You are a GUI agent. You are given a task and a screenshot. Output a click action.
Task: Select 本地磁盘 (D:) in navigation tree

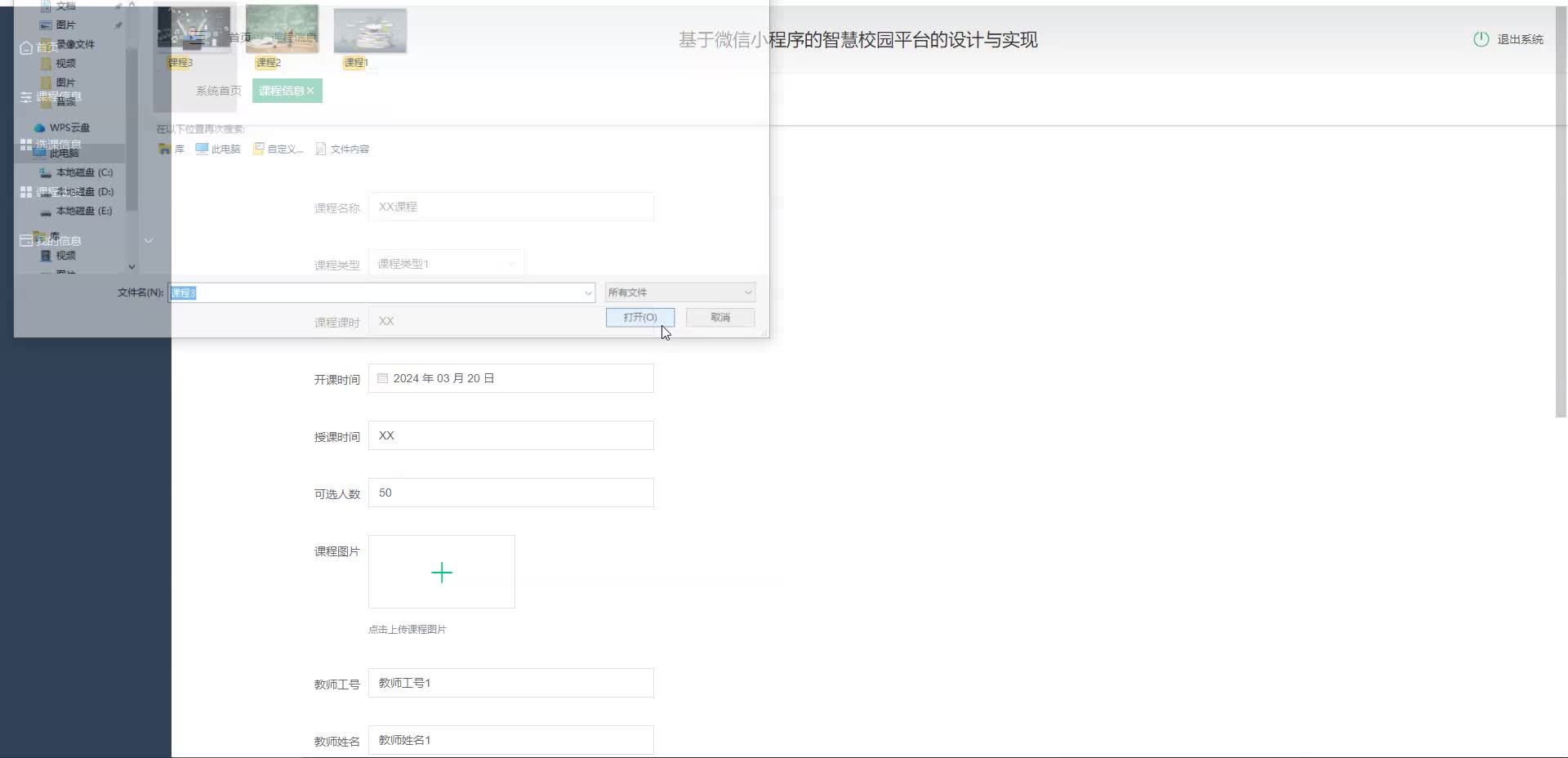click(84, 191)
